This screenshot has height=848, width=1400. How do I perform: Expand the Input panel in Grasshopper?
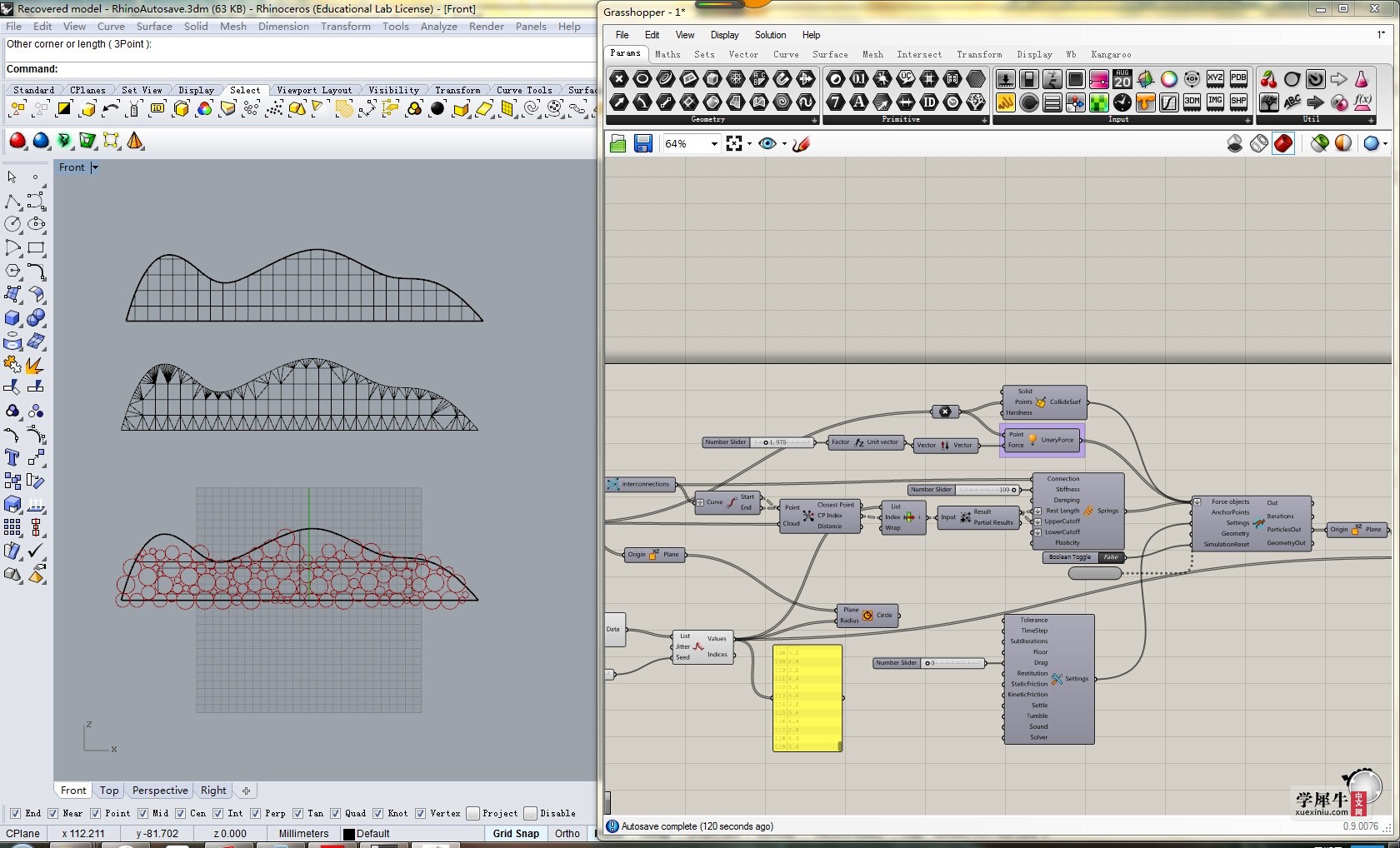(1248, 120)
